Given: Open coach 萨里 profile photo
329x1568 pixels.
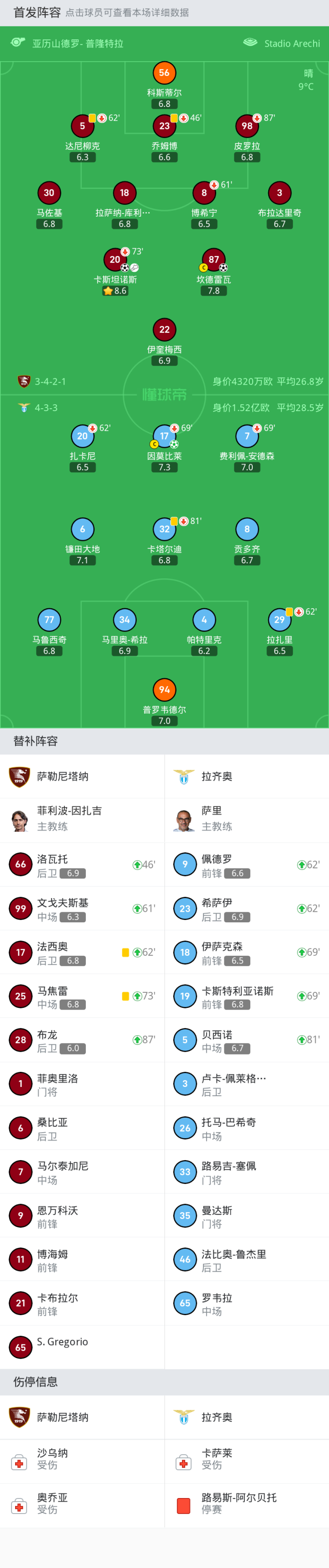Looking at the screenshot, I should point(184,820).
